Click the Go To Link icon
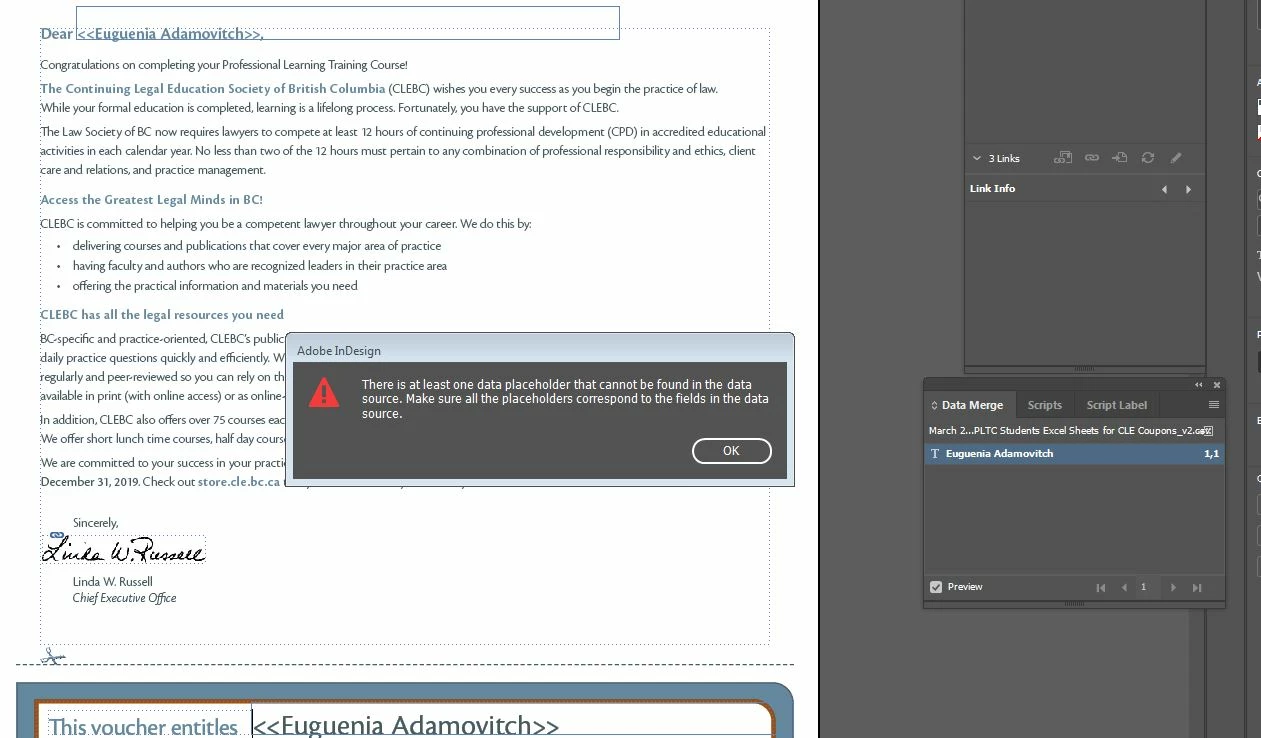Screen dimensions: 1261x738 (1120, 158)
